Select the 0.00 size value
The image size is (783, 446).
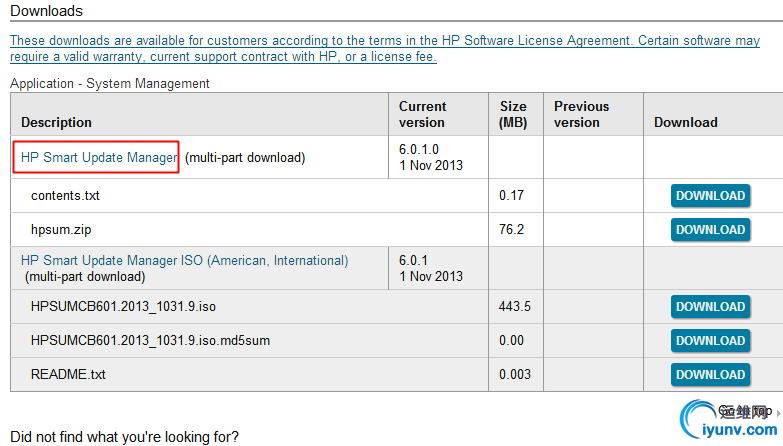click(511, 341)
